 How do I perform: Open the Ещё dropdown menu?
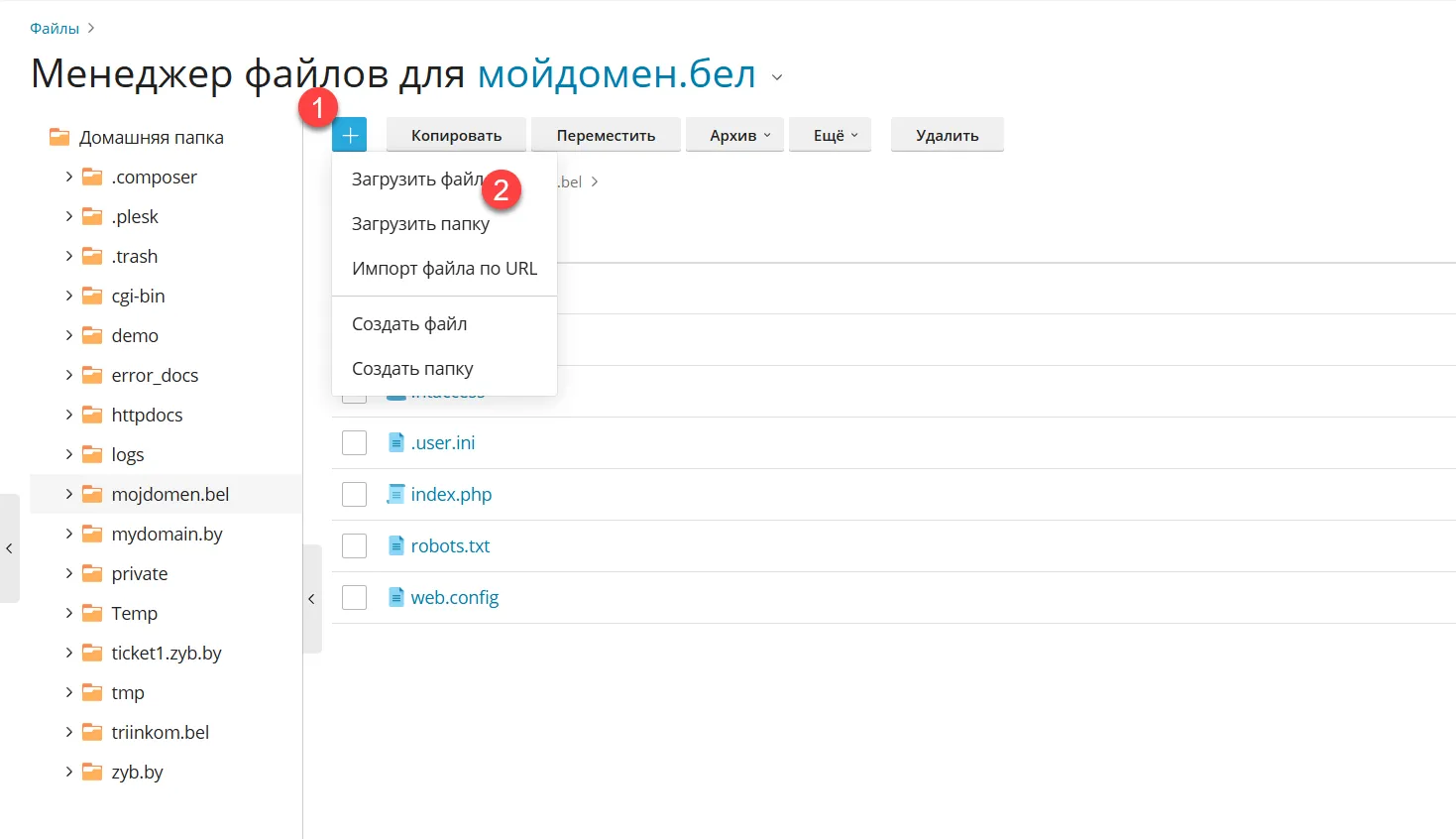(835, 135)
